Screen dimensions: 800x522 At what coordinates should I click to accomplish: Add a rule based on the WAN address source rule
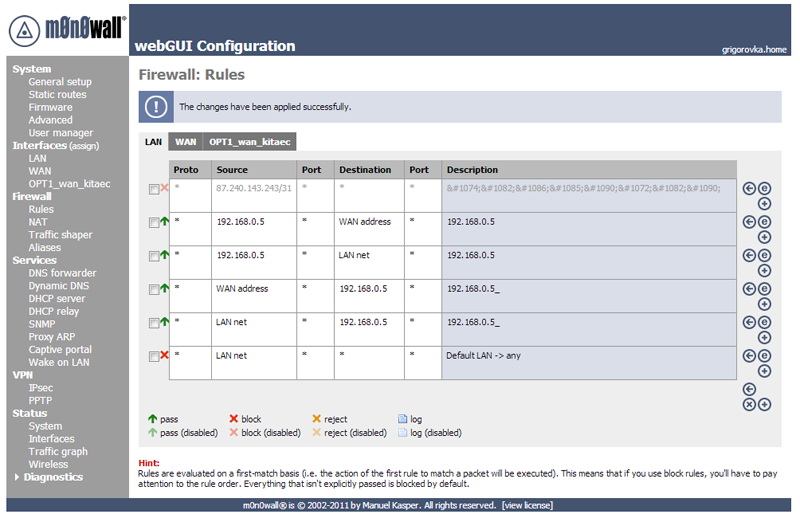click(764, 304)
